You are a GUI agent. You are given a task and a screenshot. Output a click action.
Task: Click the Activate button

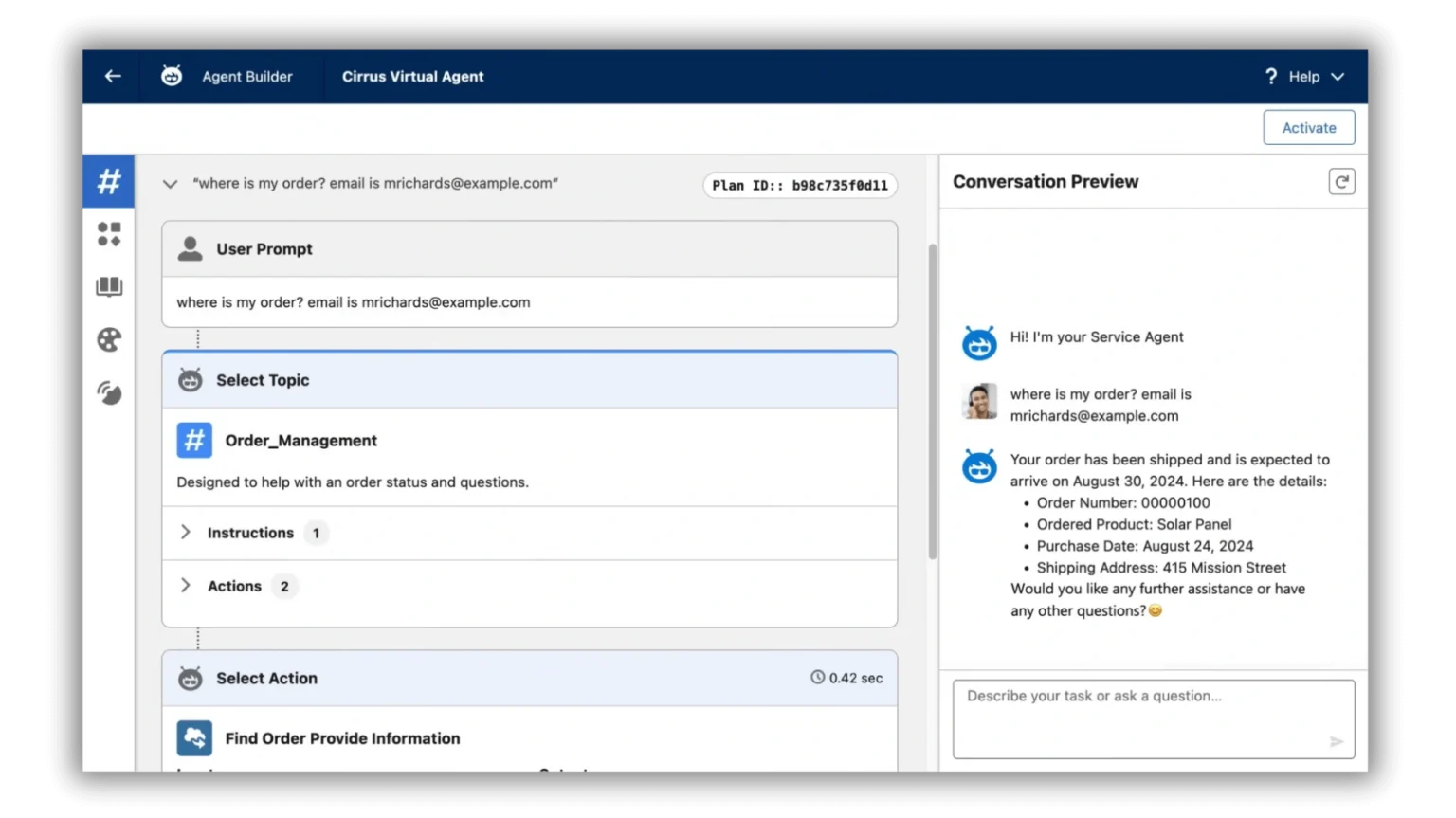coord(1308,128)
